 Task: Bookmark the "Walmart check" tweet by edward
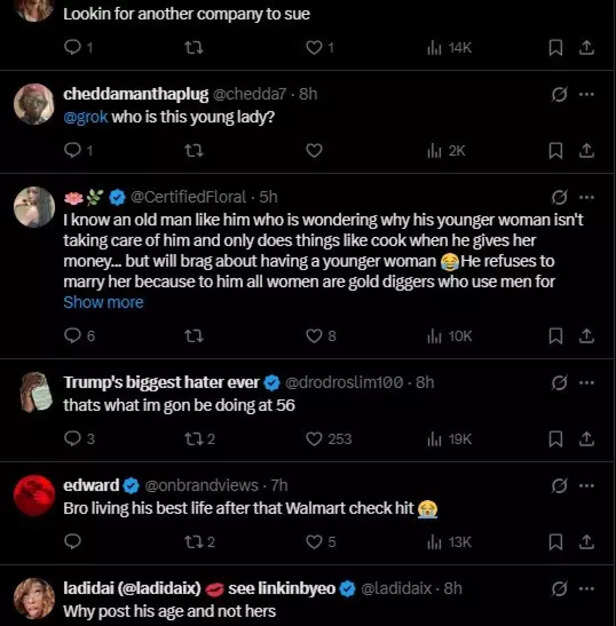(x=556, y=542)
